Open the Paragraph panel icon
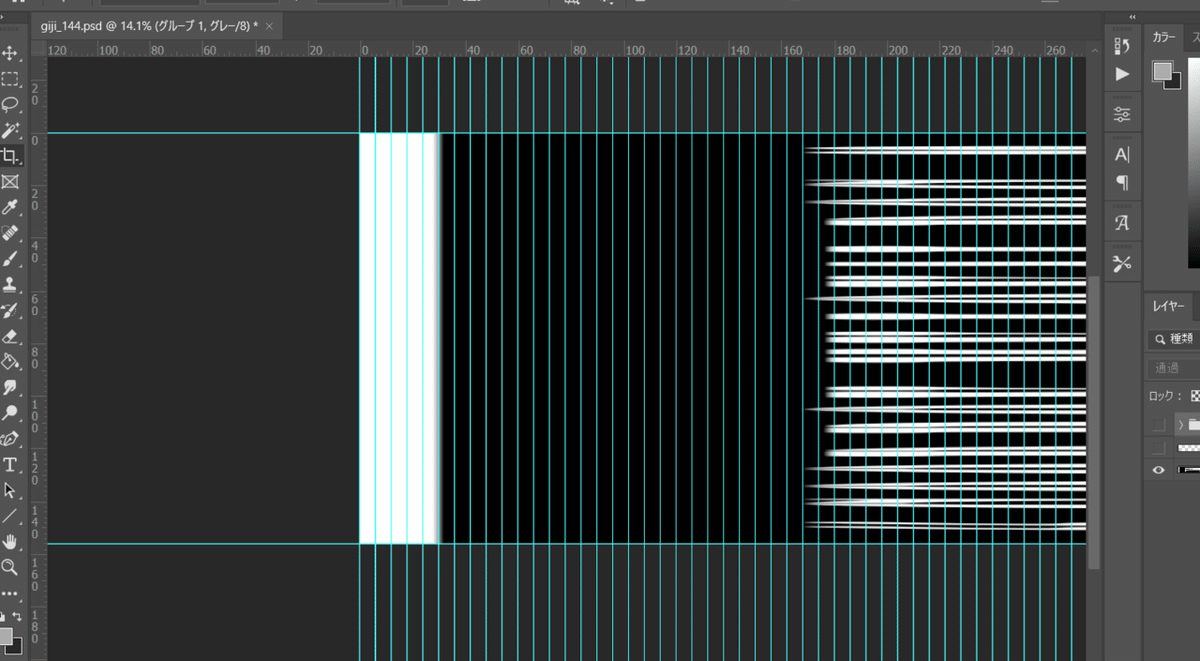 tap(1122, 183)
